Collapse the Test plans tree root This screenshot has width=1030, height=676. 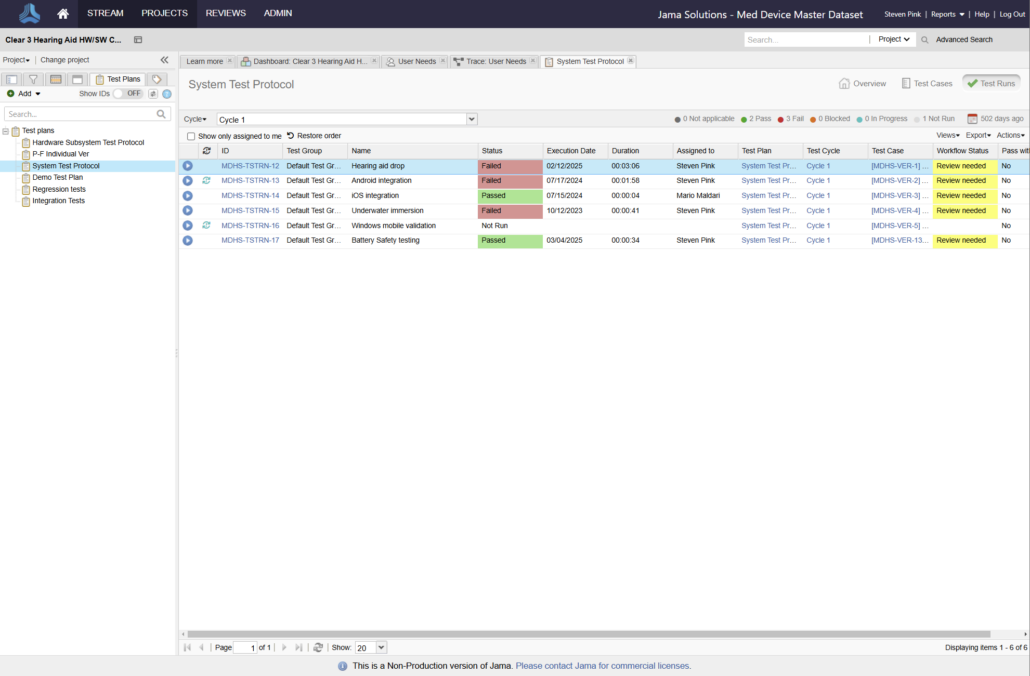point(6,131)
